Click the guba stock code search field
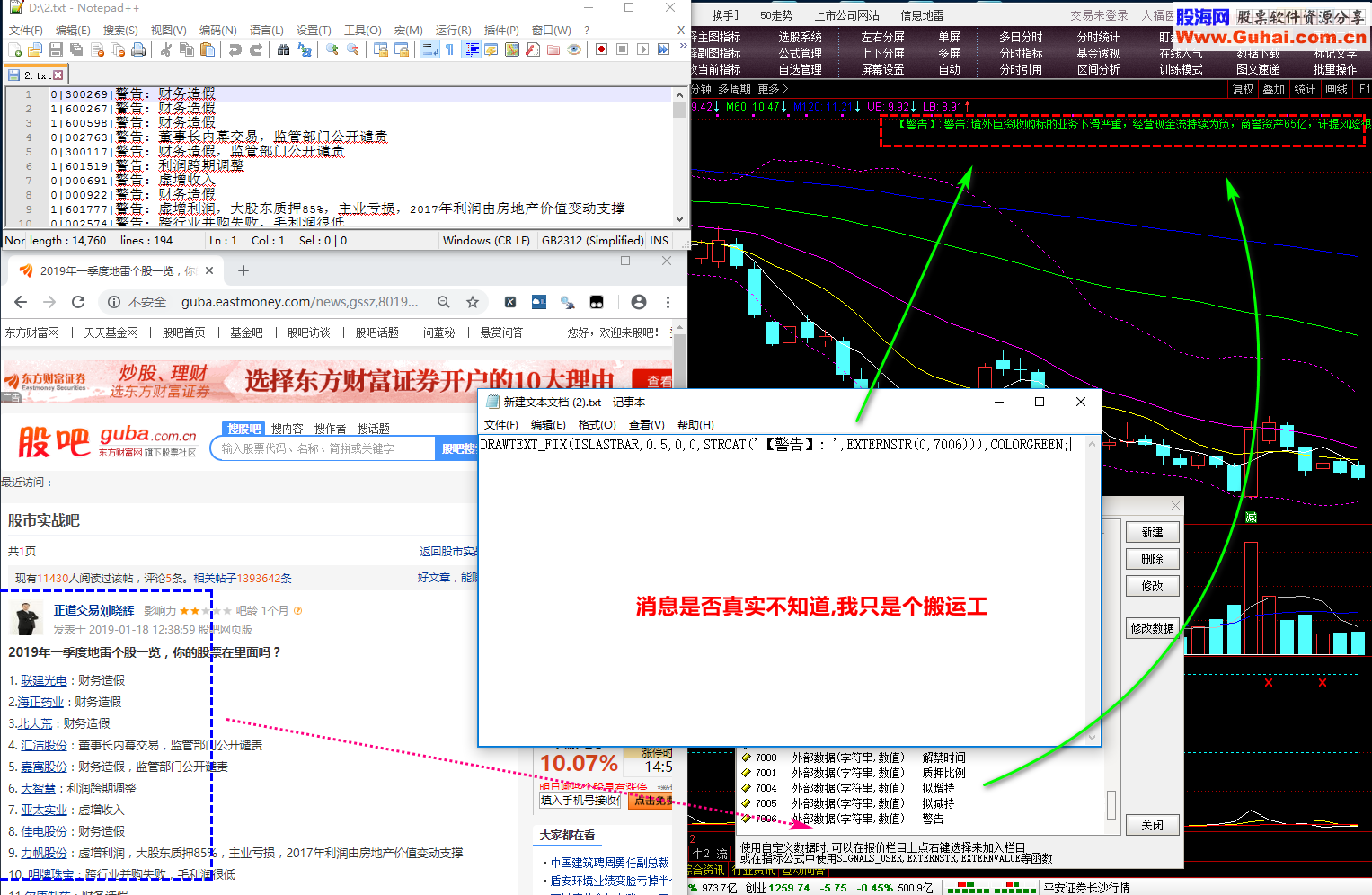 coord(323,448)
